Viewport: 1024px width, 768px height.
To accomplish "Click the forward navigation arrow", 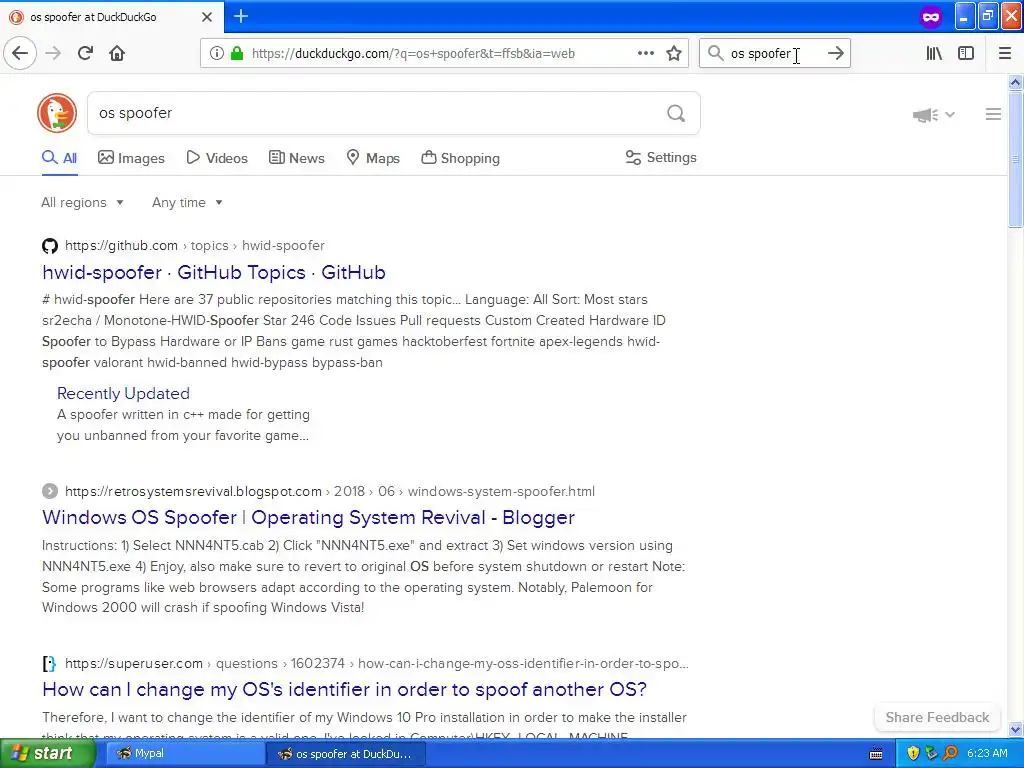I will [x=53, y=53].
